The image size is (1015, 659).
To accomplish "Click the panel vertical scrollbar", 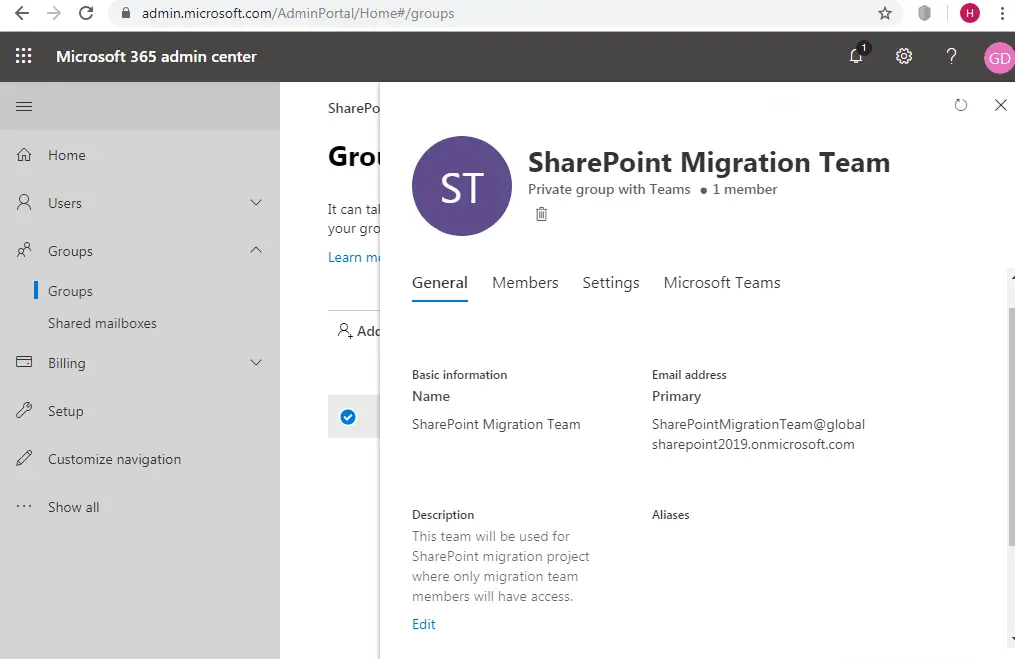I will tap(1011, 427).
